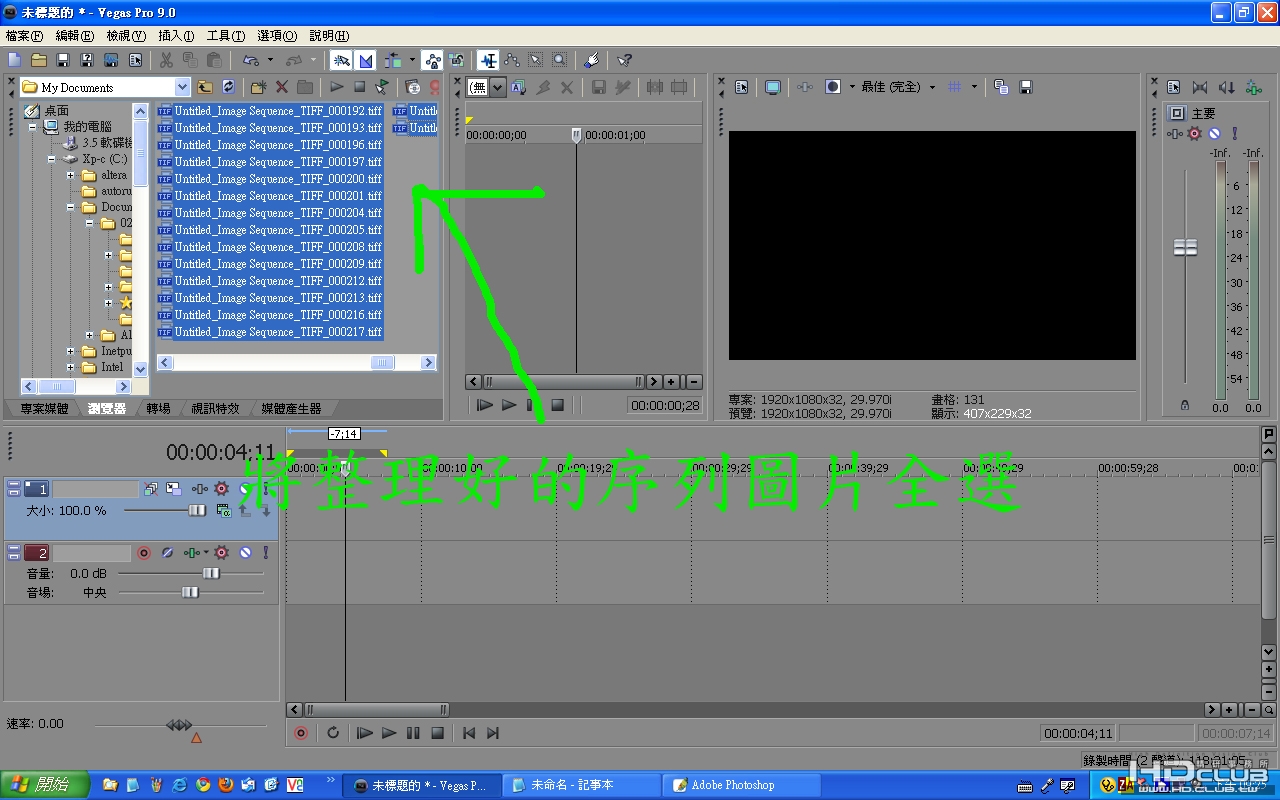
Task: Delete selected files with red X in browser
Action: (x=282, y=87)
